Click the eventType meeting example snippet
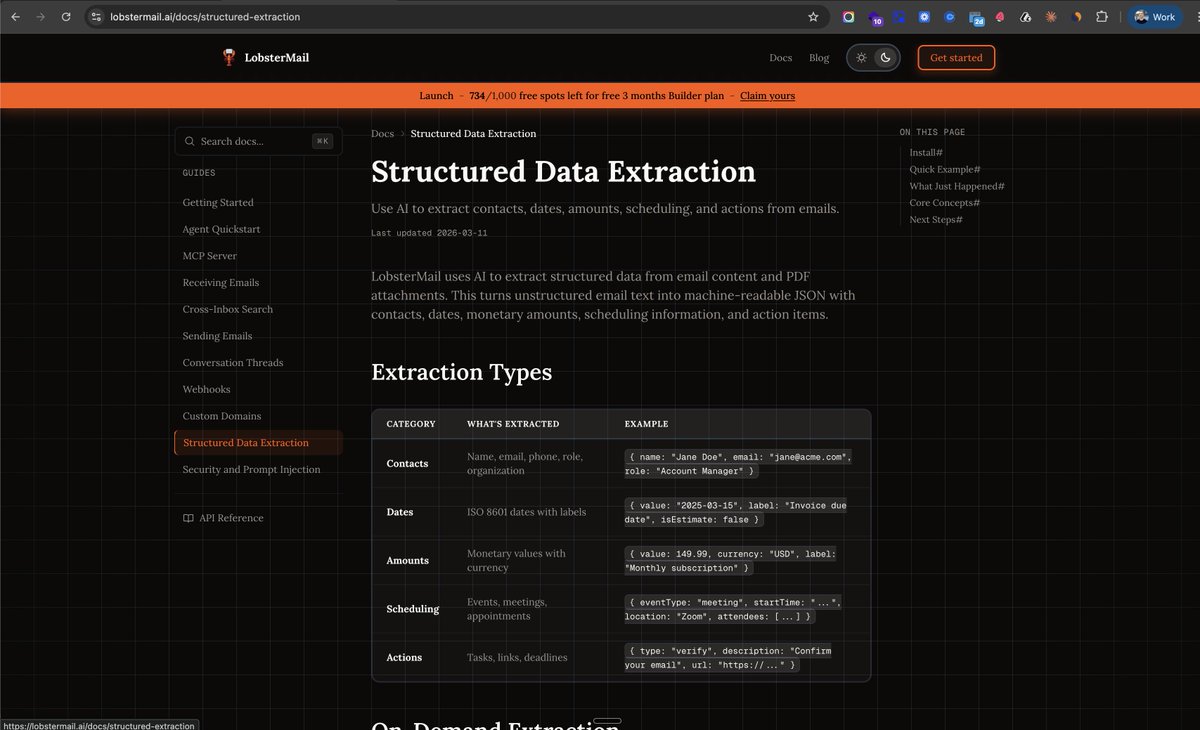Image resolution: width=1200 pixels, height=730 pixels. 734,609
